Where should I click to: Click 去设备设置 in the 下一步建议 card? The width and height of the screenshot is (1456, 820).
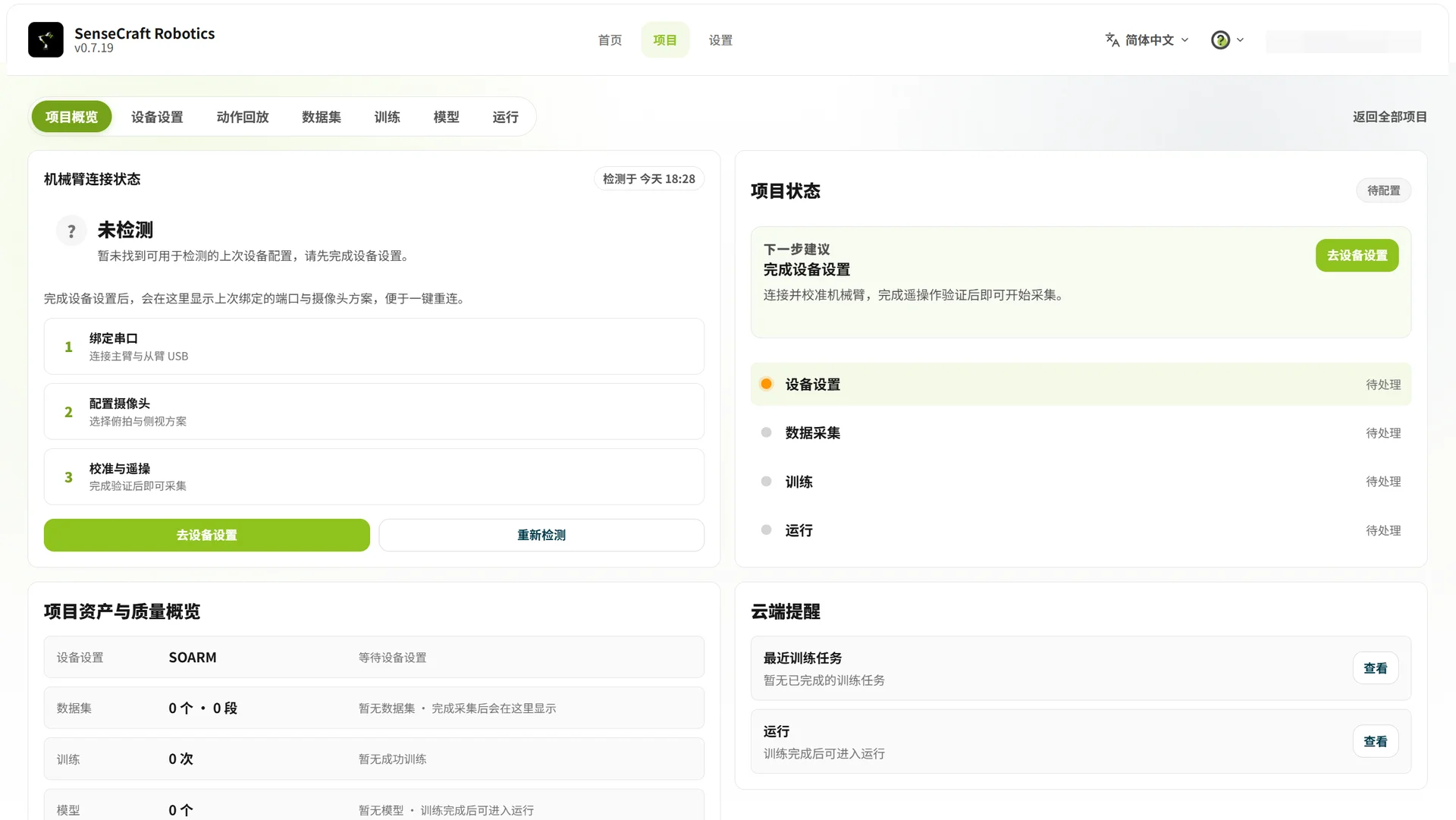pyautogui.click(x=1357, y=256)
